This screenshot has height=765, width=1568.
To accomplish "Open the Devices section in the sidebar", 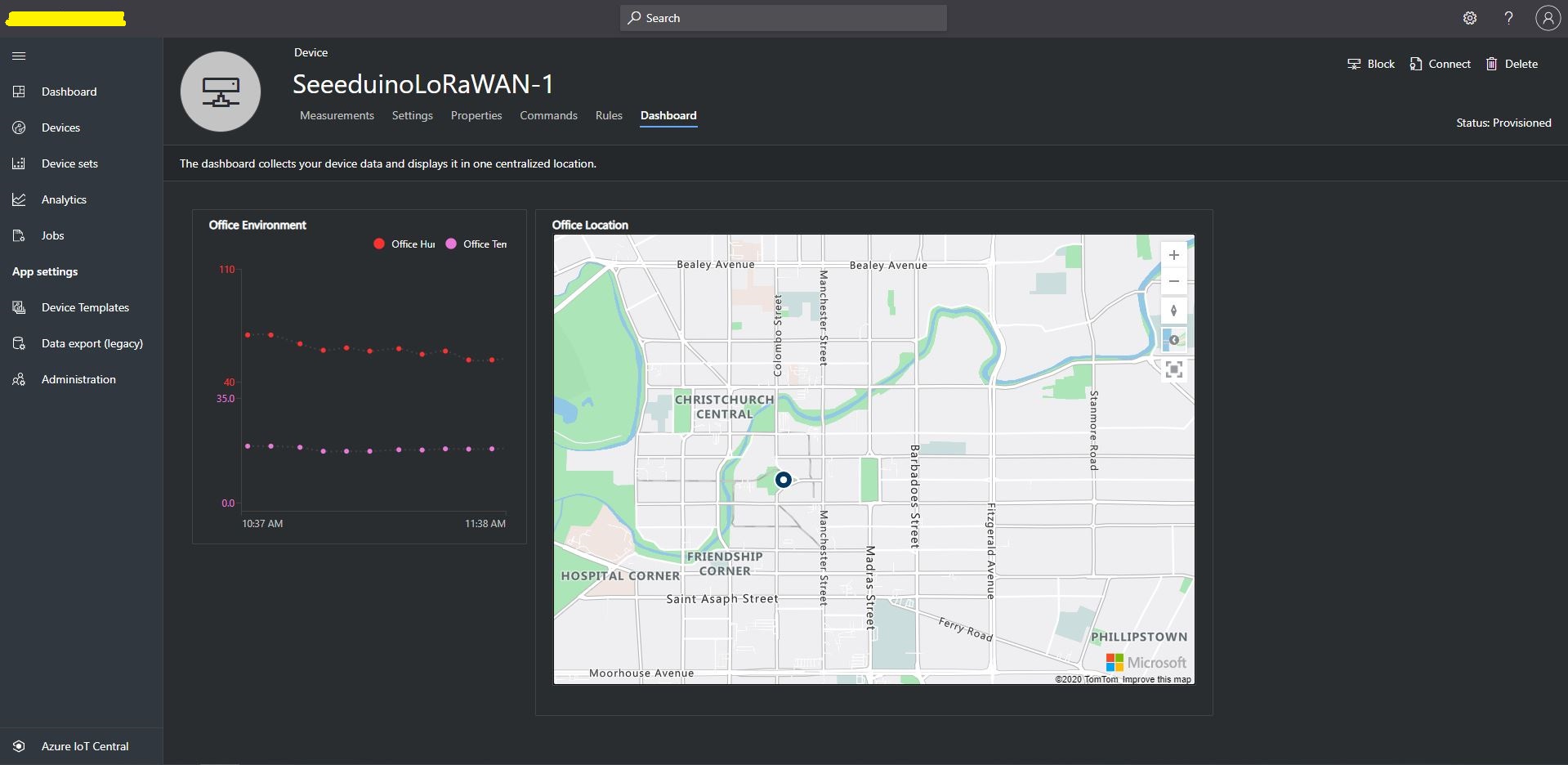I will [x=60, y=127].
